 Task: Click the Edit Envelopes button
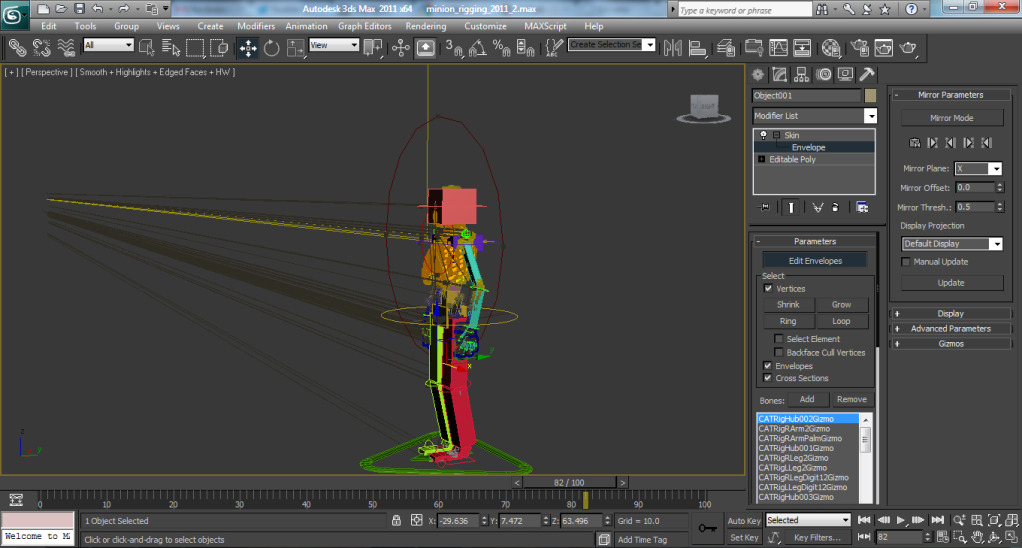pyautogui.click(x=815, y=261)
